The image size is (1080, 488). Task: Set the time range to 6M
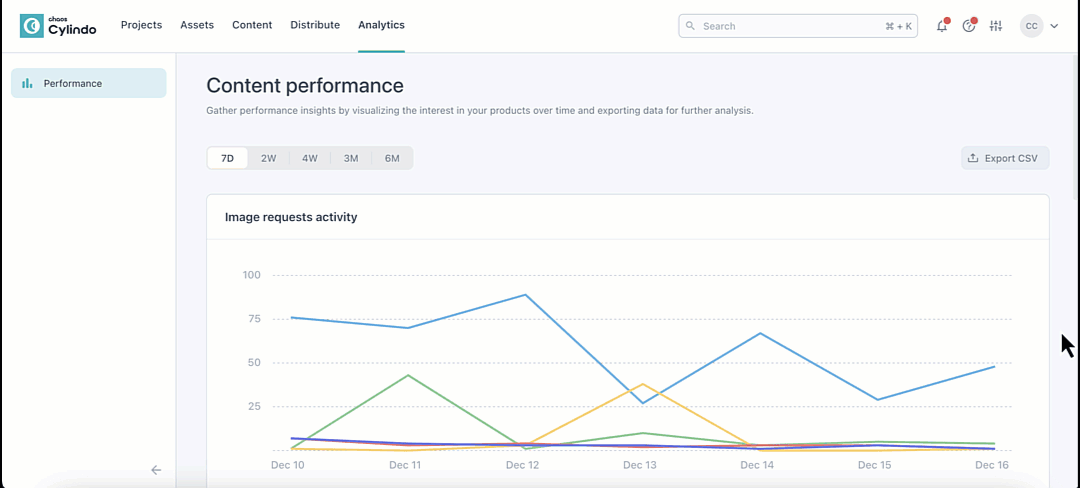[x=392, y=158]
